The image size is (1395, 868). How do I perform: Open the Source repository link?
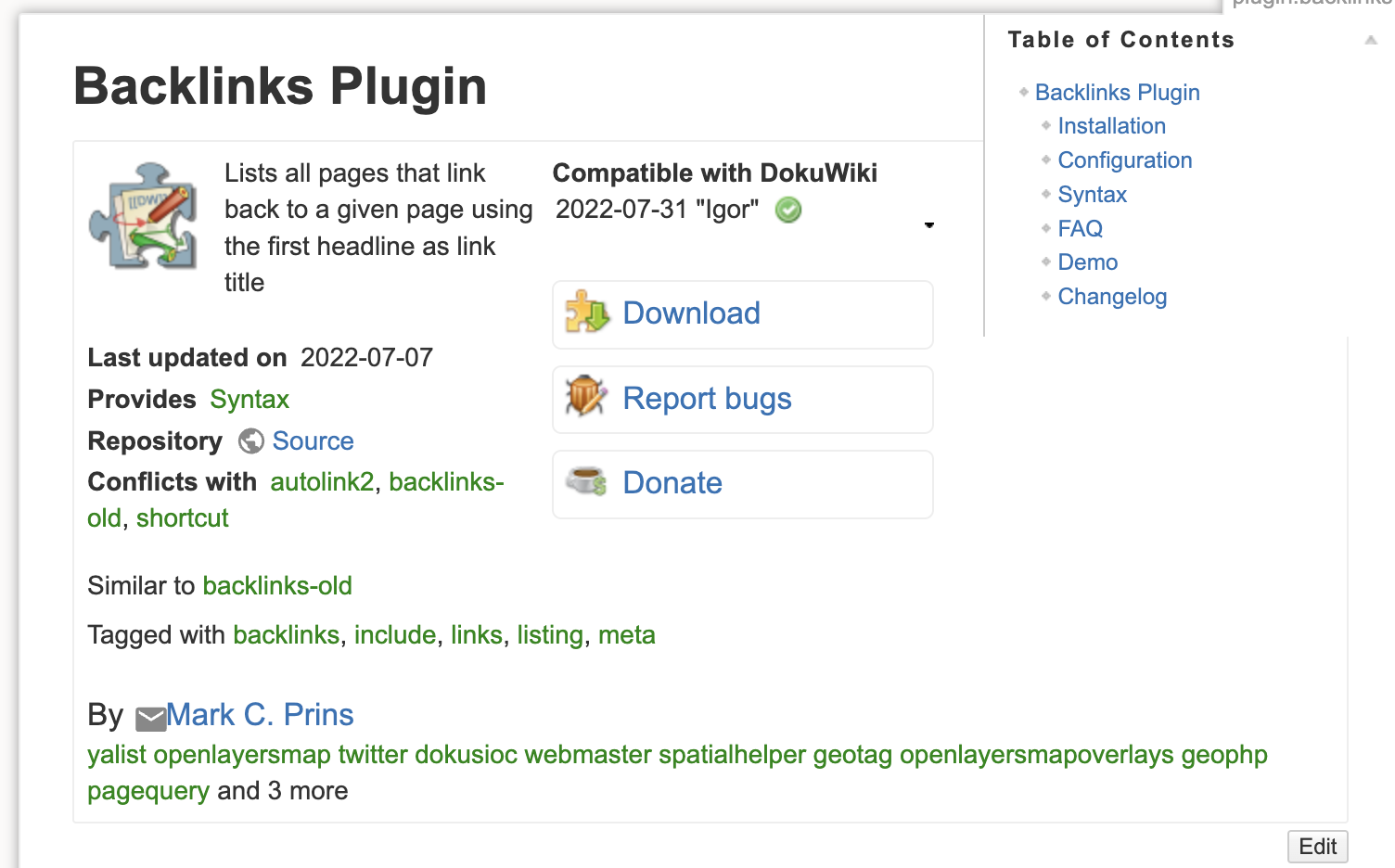[x=313, y=441]
